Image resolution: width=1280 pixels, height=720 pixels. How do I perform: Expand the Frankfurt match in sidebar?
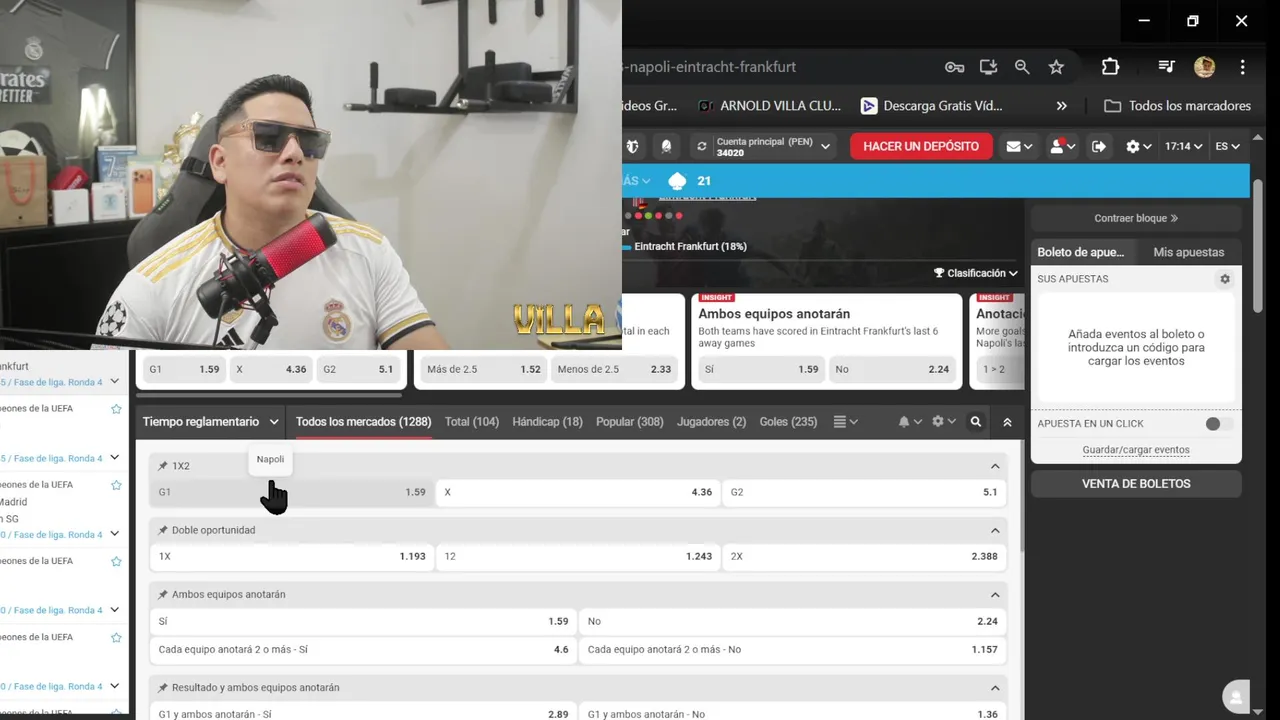point(115,382)
